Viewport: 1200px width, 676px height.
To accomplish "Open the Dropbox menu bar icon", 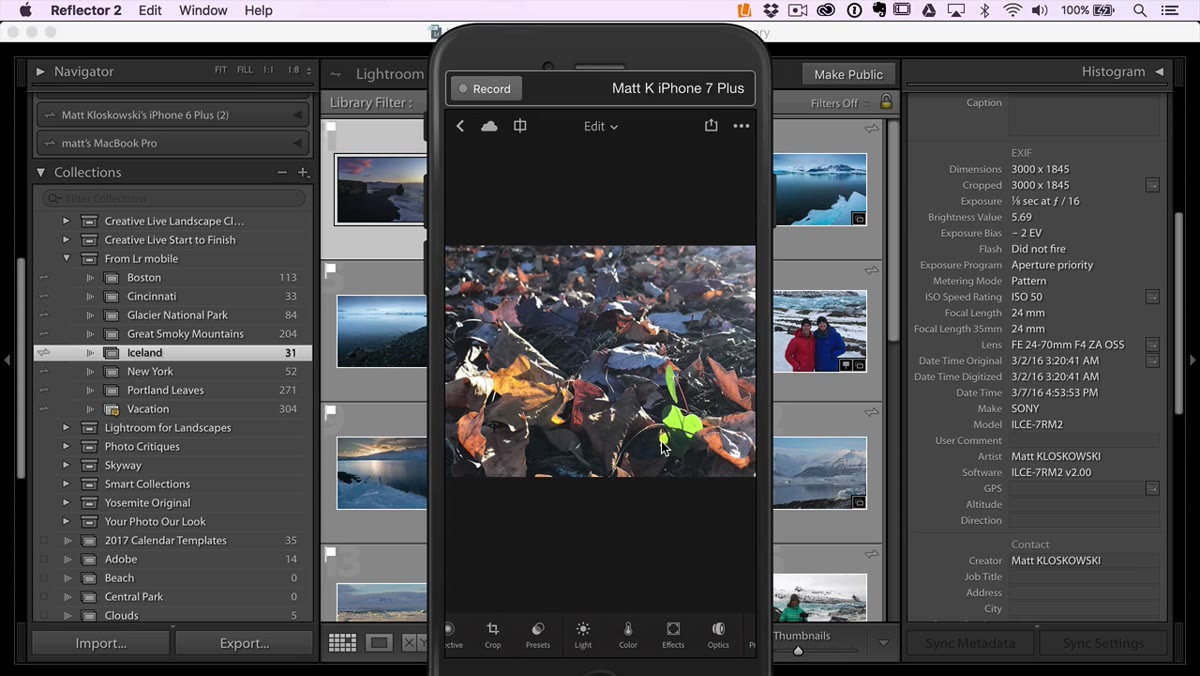I will click(x=771, y=10).
